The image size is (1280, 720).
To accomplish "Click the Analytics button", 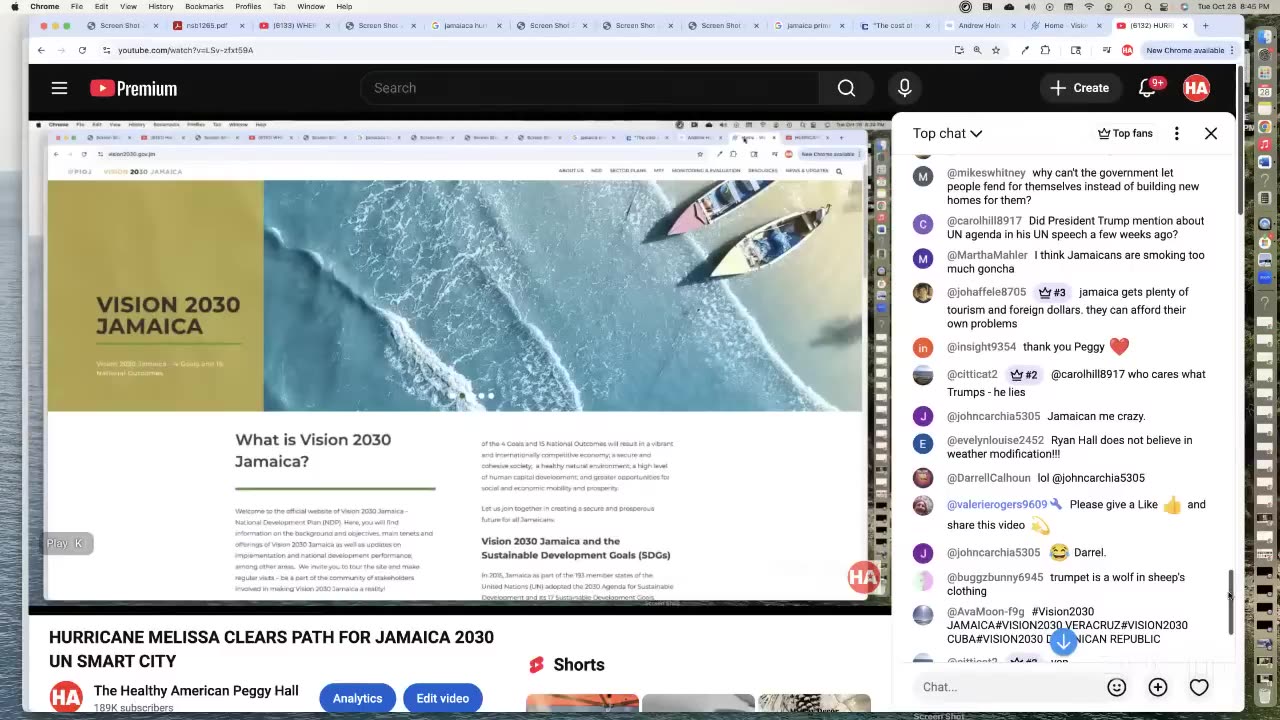I will click(357, 698).
